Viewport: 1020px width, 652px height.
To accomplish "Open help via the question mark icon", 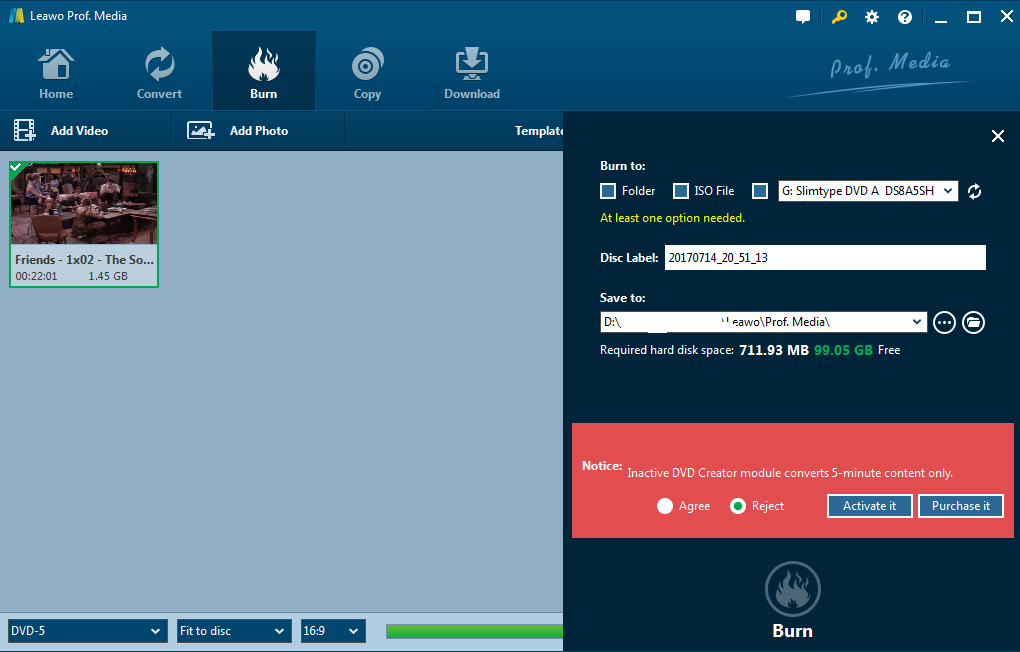I will click(905, 17).
